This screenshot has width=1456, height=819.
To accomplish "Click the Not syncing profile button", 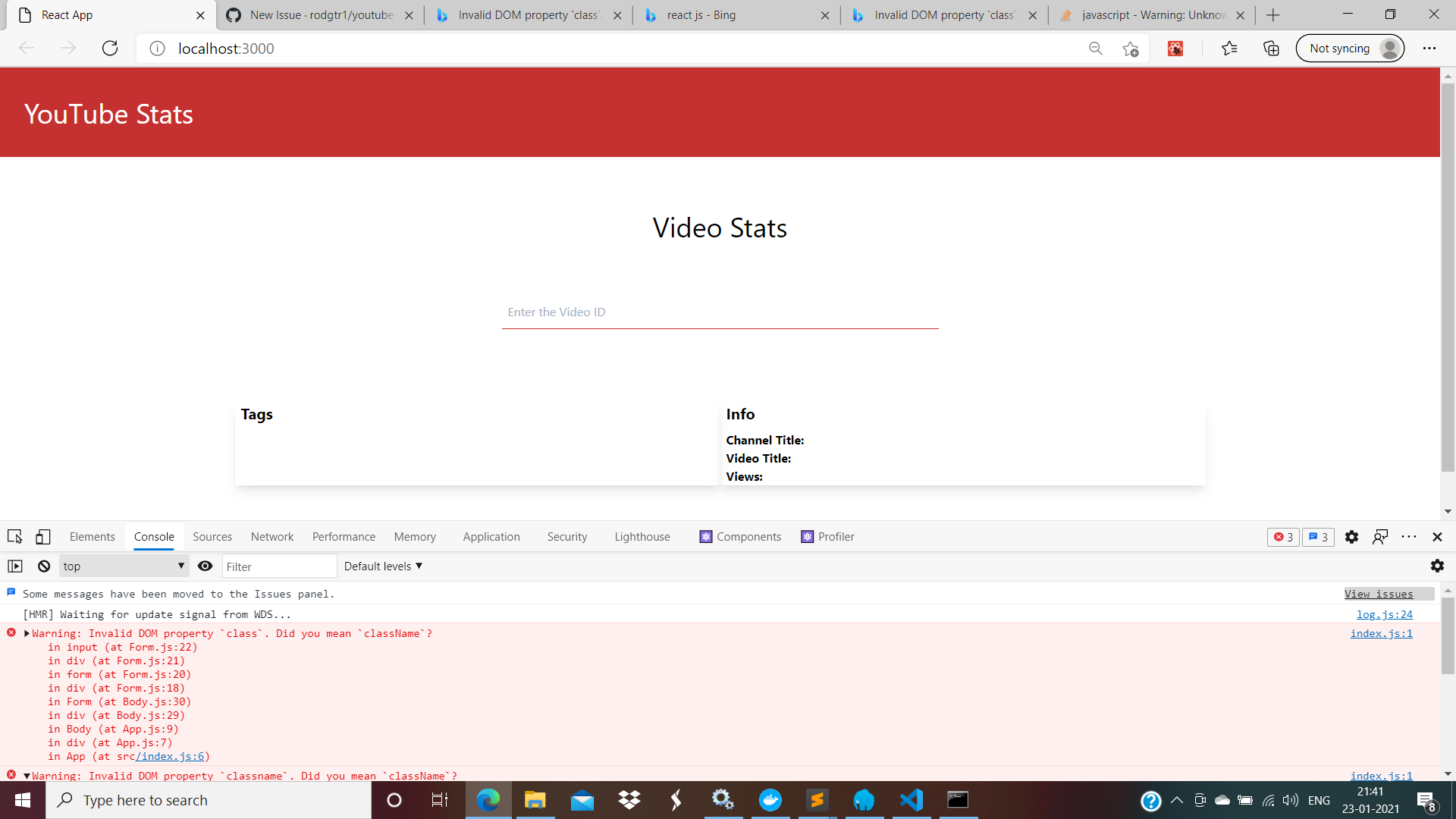I will coord(1350,49).
